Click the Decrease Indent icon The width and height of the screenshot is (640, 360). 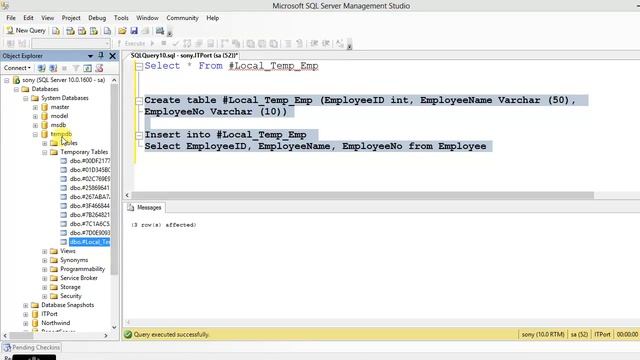click(314, 43)
